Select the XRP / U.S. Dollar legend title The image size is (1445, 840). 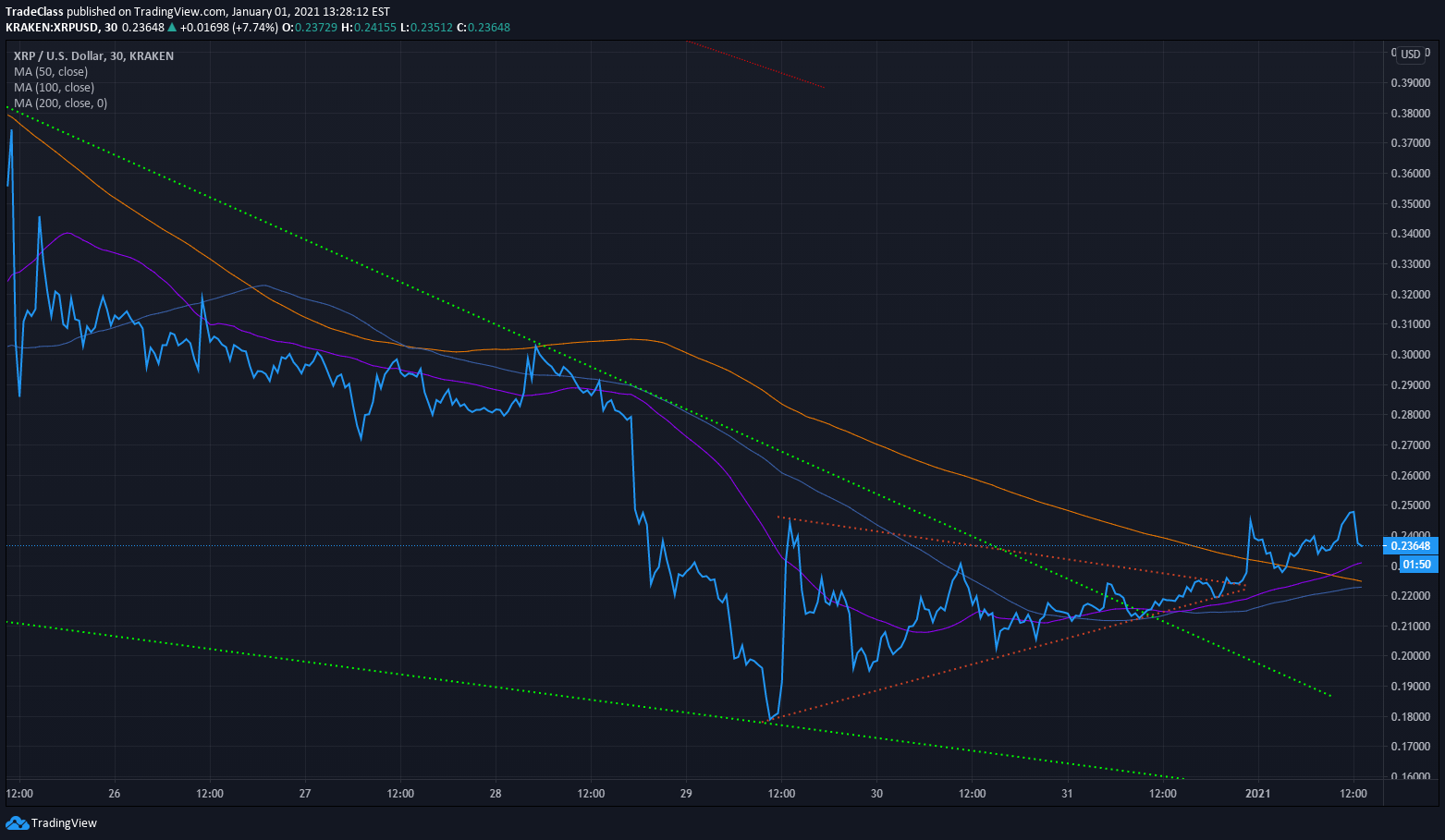click(x=93, y=56)
